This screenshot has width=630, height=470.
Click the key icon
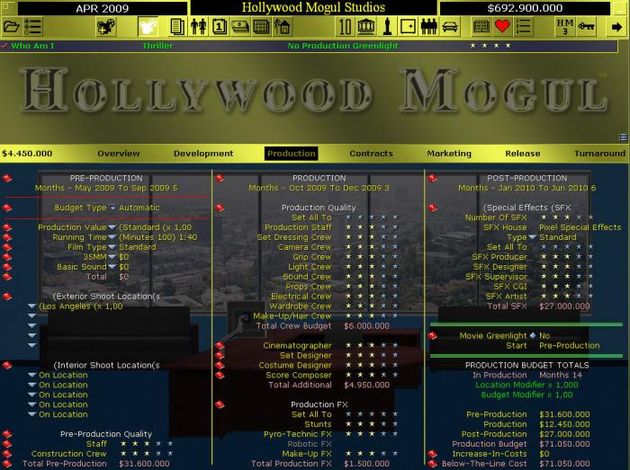586,27
